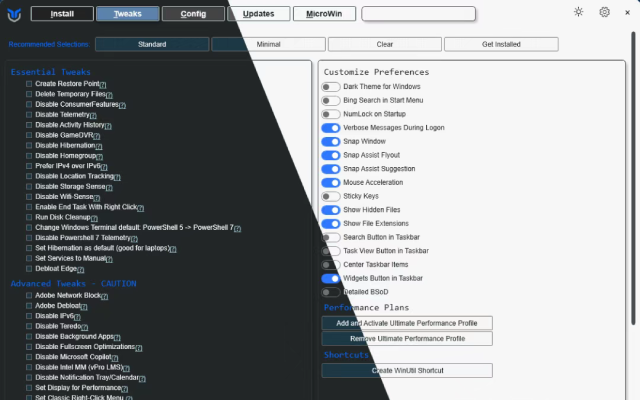Click the Get Installed button
This screenshot has width=640, height=400.
coord(501,44)
